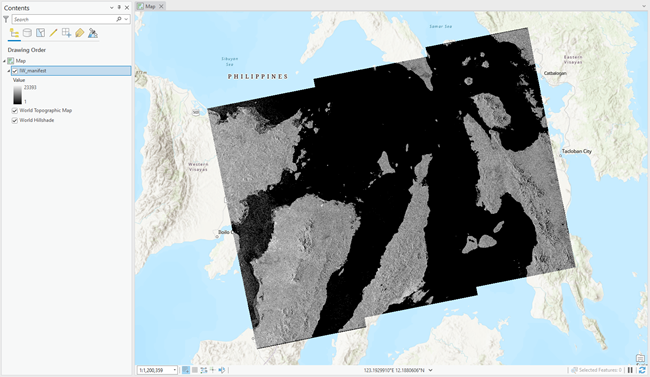Switch to List By Selection view
This screenshot has width=650, height=377.
(x=40, y=33)
